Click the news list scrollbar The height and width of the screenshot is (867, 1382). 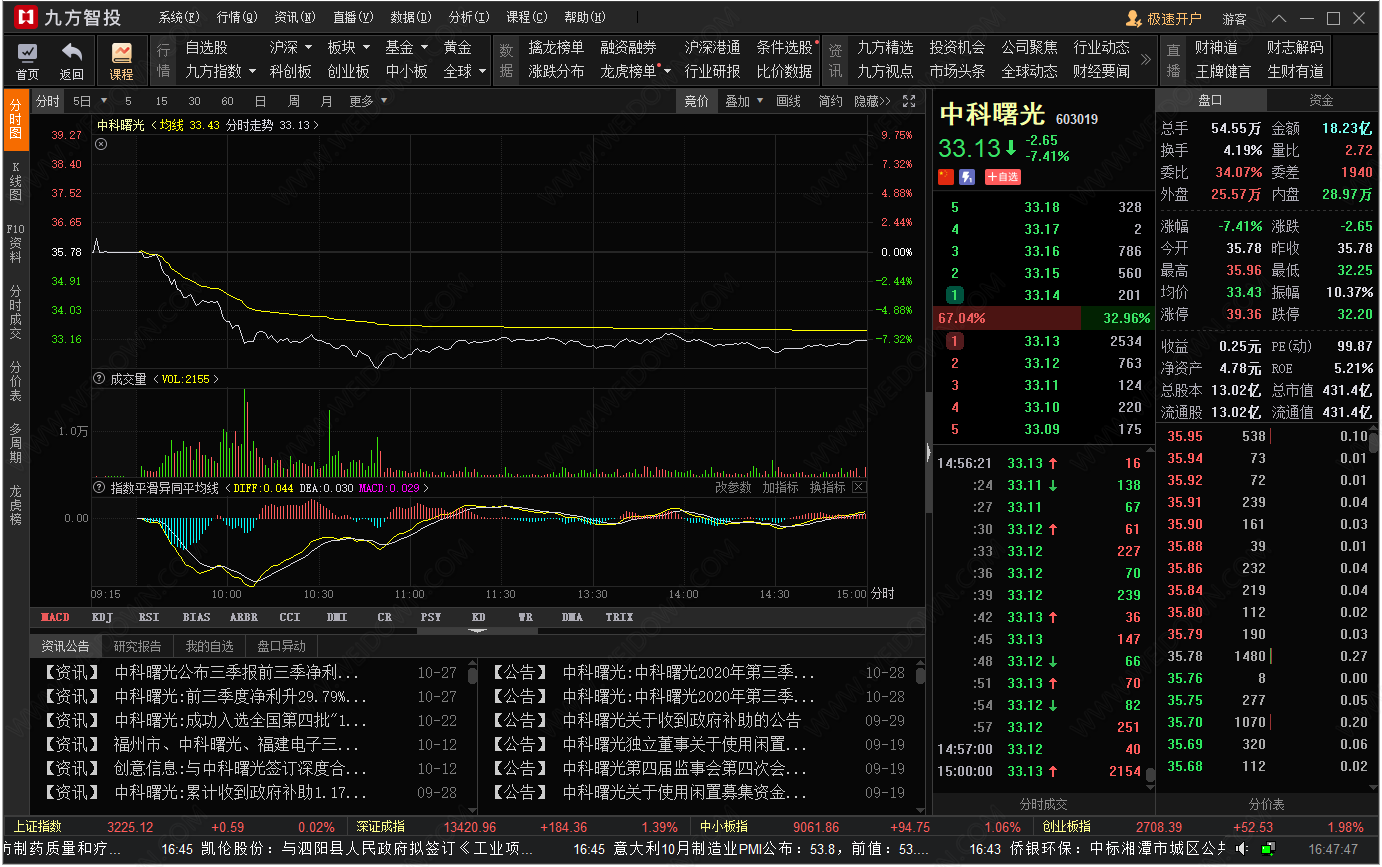[472, 677]
